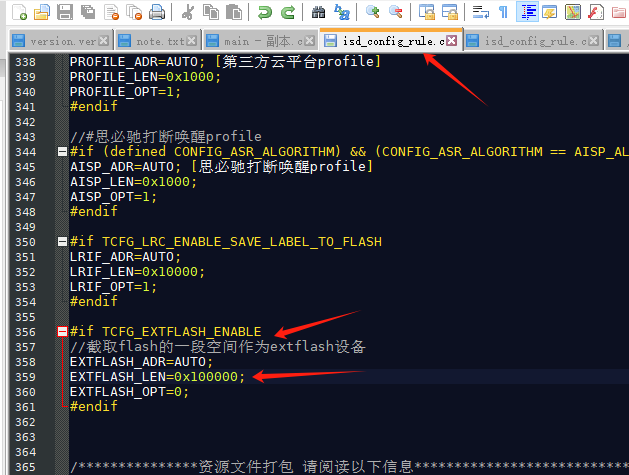Click the comment //截取flash的一段空间作为extflash设备
Image resolution: width=629 pixels, height=475 pixels.
218,347
